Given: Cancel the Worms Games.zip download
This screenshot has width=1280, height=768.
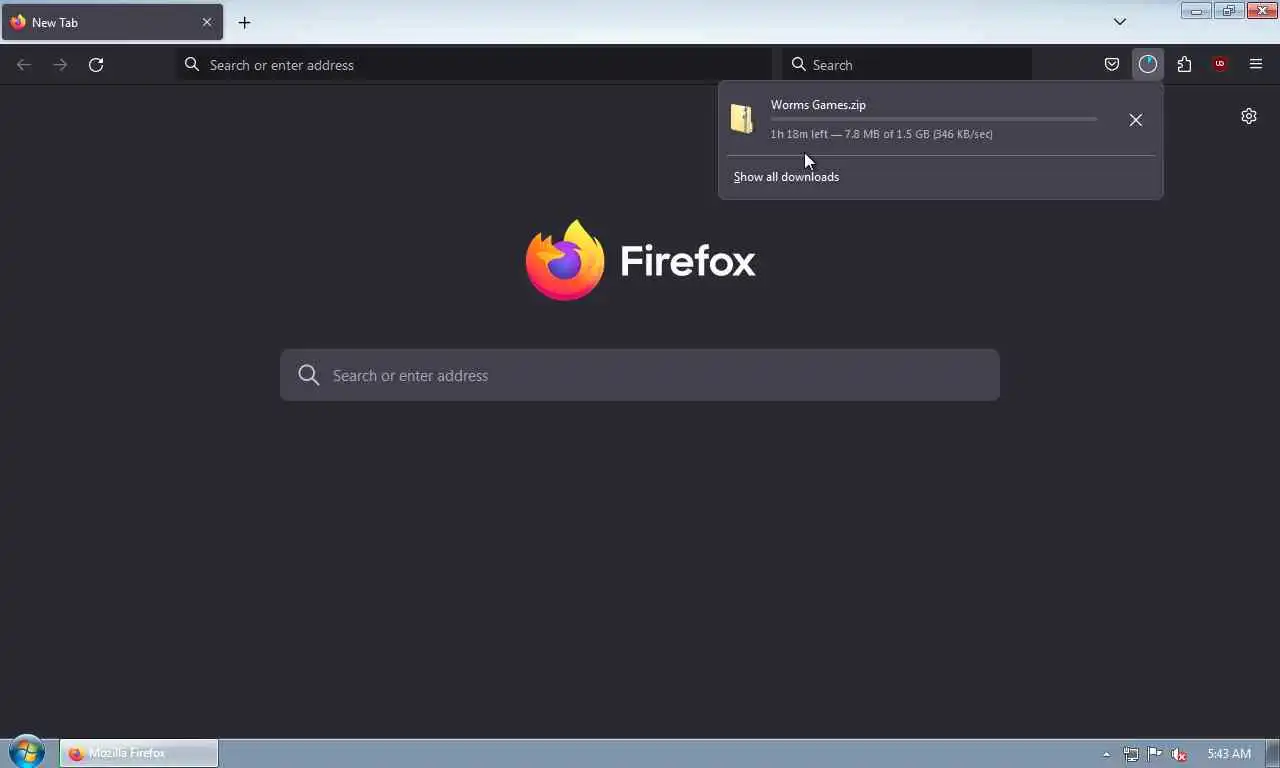Looking at the screenshot, I should tap(1136, 120).
